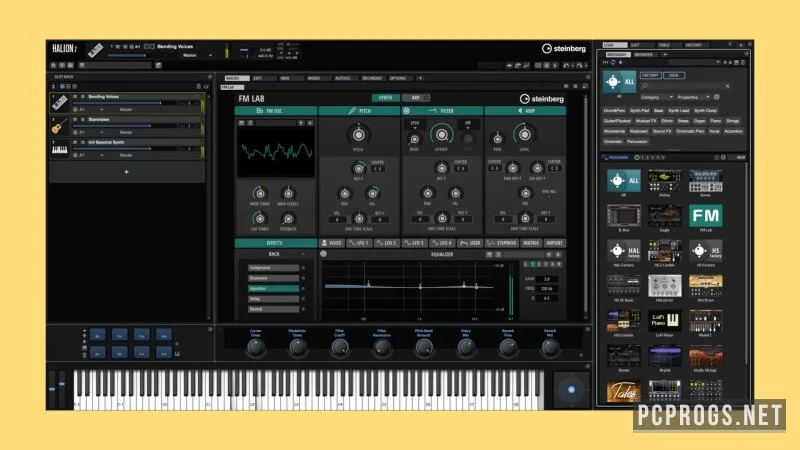Toggle the FILTER section power button
800x450 pixels.
tap(407, 111)
